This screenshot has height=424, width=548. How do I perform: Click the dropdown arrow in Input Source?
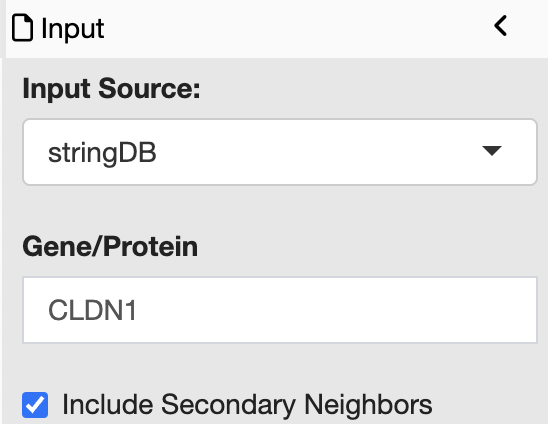click(492, 151)
